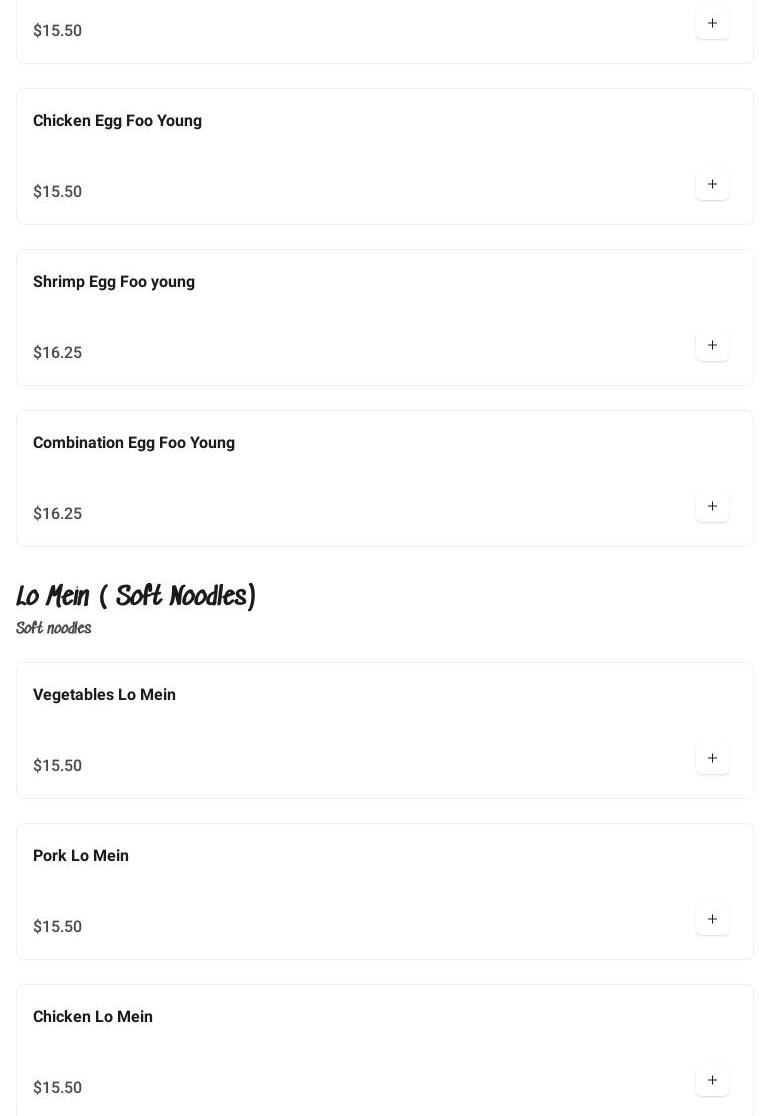Click the $15.50 price under Vegetables Lo Mein
Viewport: 770px width, 1116px height.
click(58, 766)
